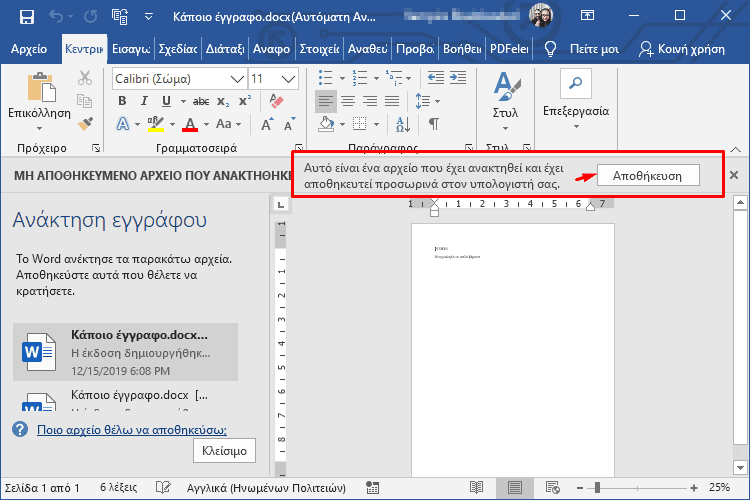Image resolution: width=750 pixels, height=500 pixels.
Task: Open the Αναφορές ribbon tab
Action: (x=271, y=49)
